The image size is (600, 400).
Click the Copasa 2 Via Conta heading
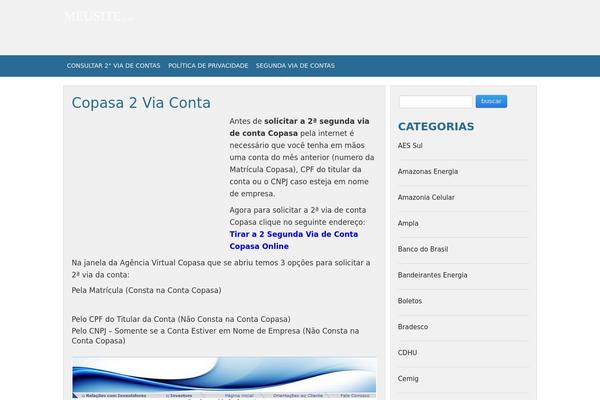pyautogui.click(x=141, y=103)
